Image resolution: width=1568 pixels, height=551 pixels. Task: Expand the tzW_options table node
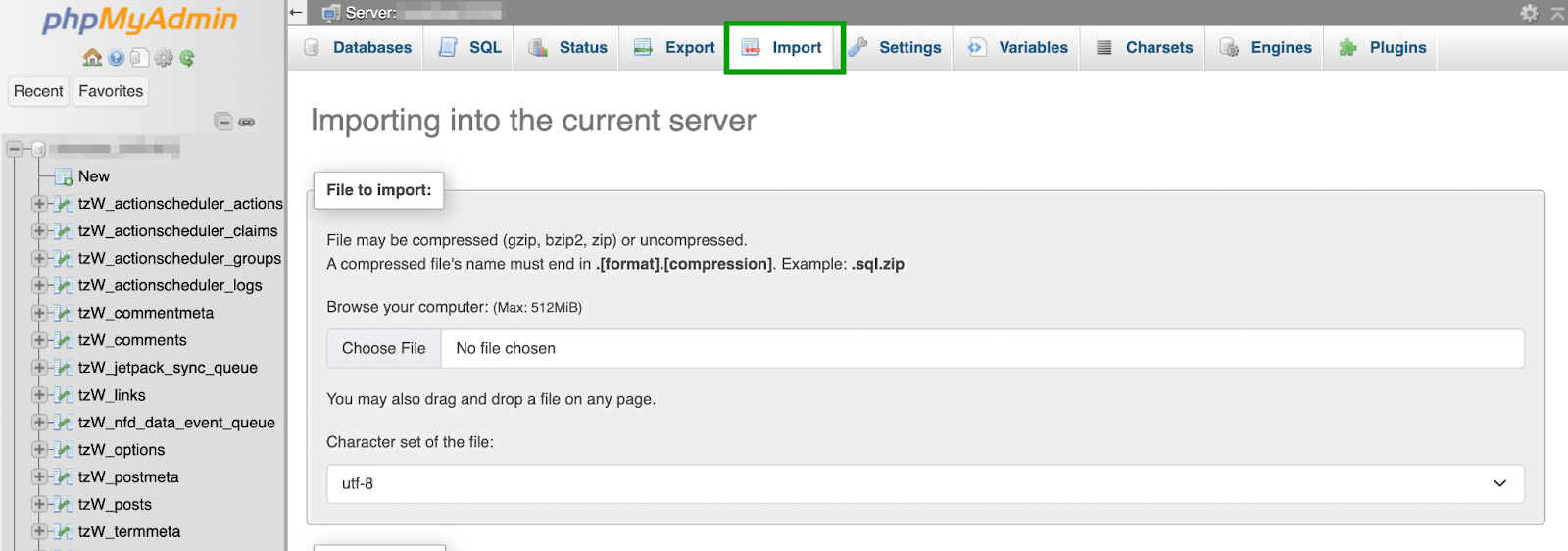tap(39, 450)
